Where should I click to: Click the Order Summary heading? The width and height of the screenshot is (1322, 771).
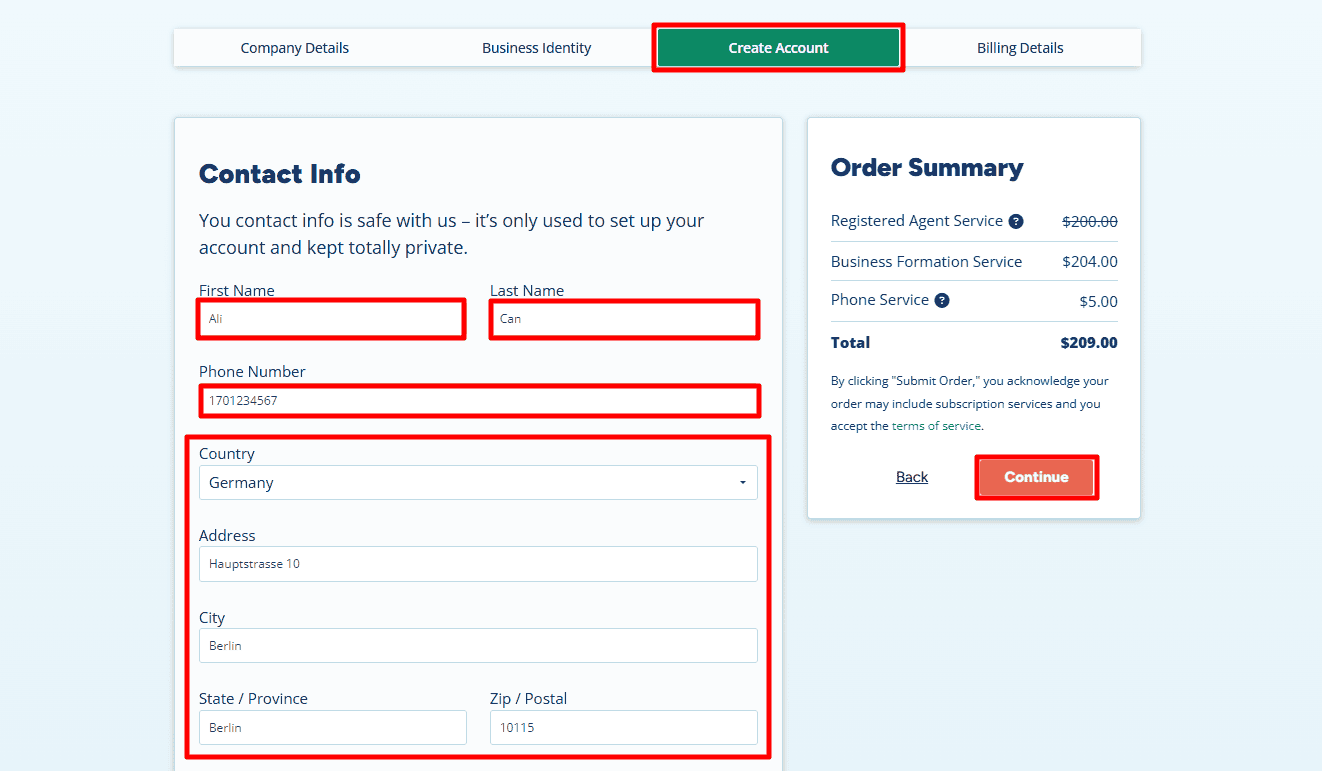[x=927, y=168]
